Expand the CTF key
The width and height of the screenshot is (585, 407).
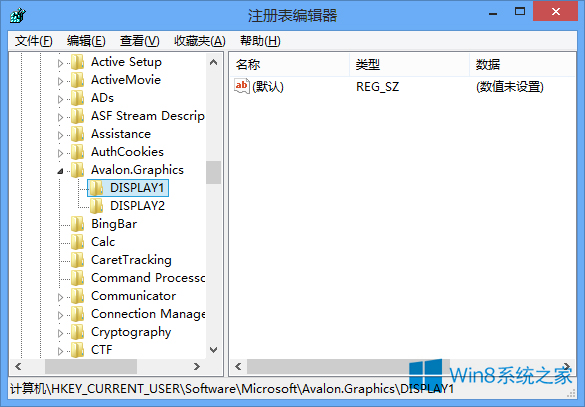[x=60, y=351]
